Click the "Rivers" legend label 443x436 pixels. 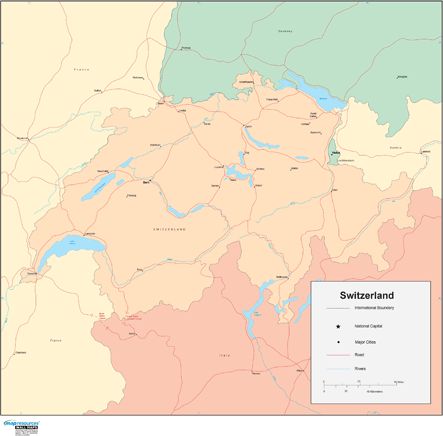point(360,369)
